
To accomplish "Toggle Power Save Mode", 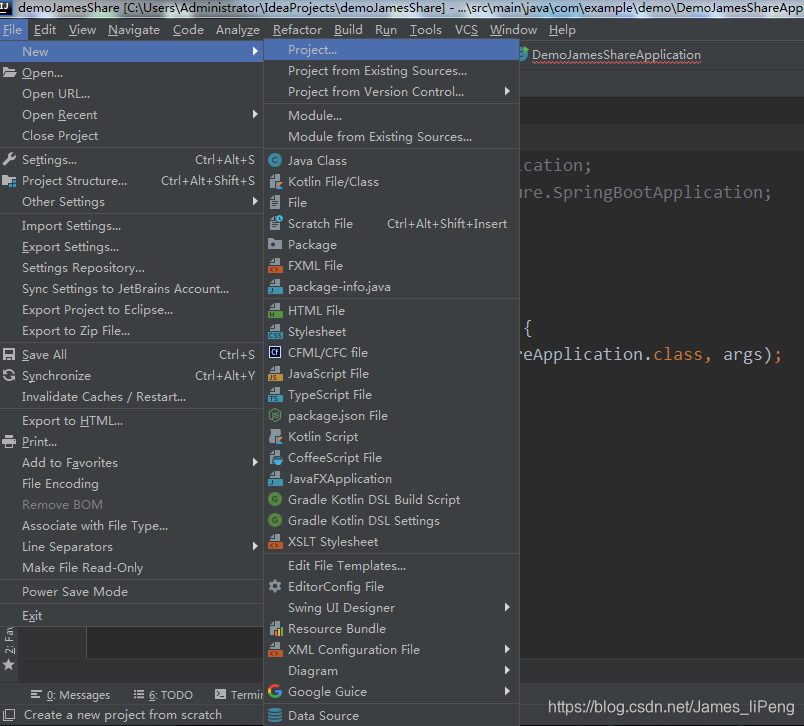I will coord(131,592).
